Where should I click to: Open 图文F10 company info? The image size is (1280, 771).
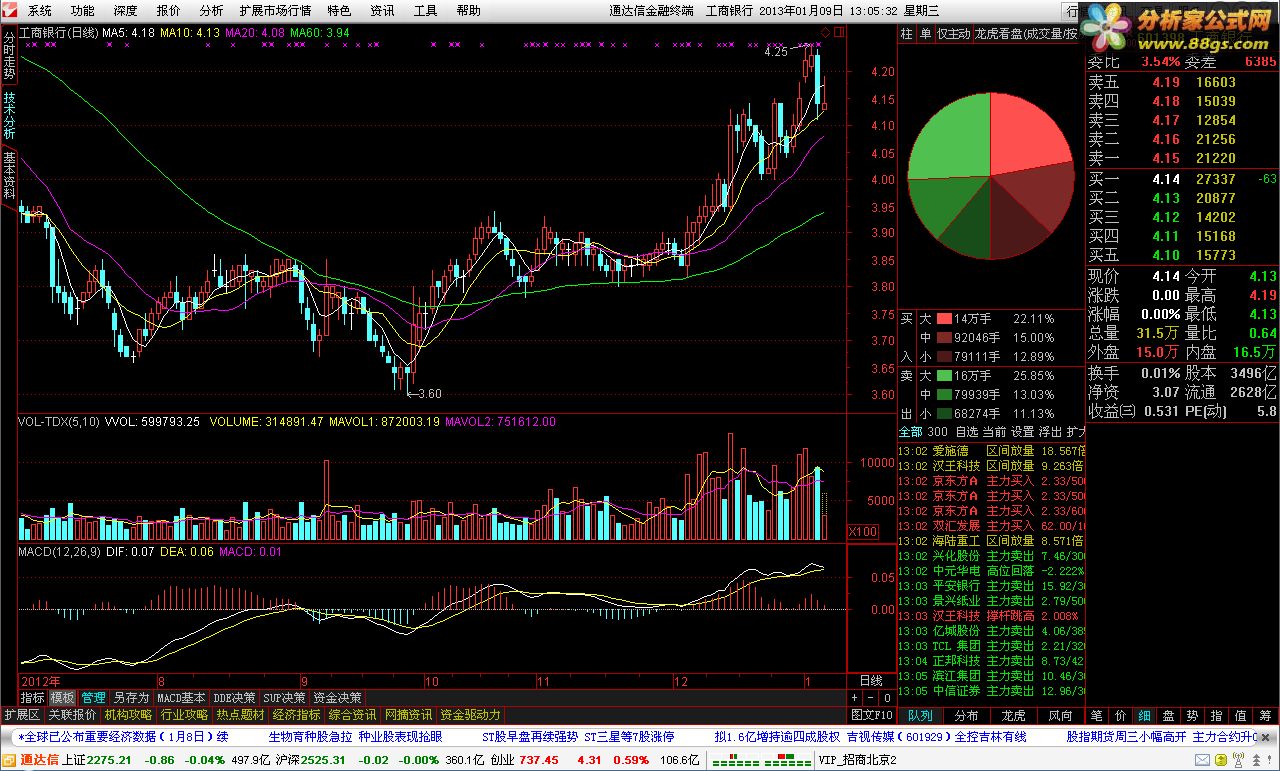pyautogui.click(x=871, y=715)
